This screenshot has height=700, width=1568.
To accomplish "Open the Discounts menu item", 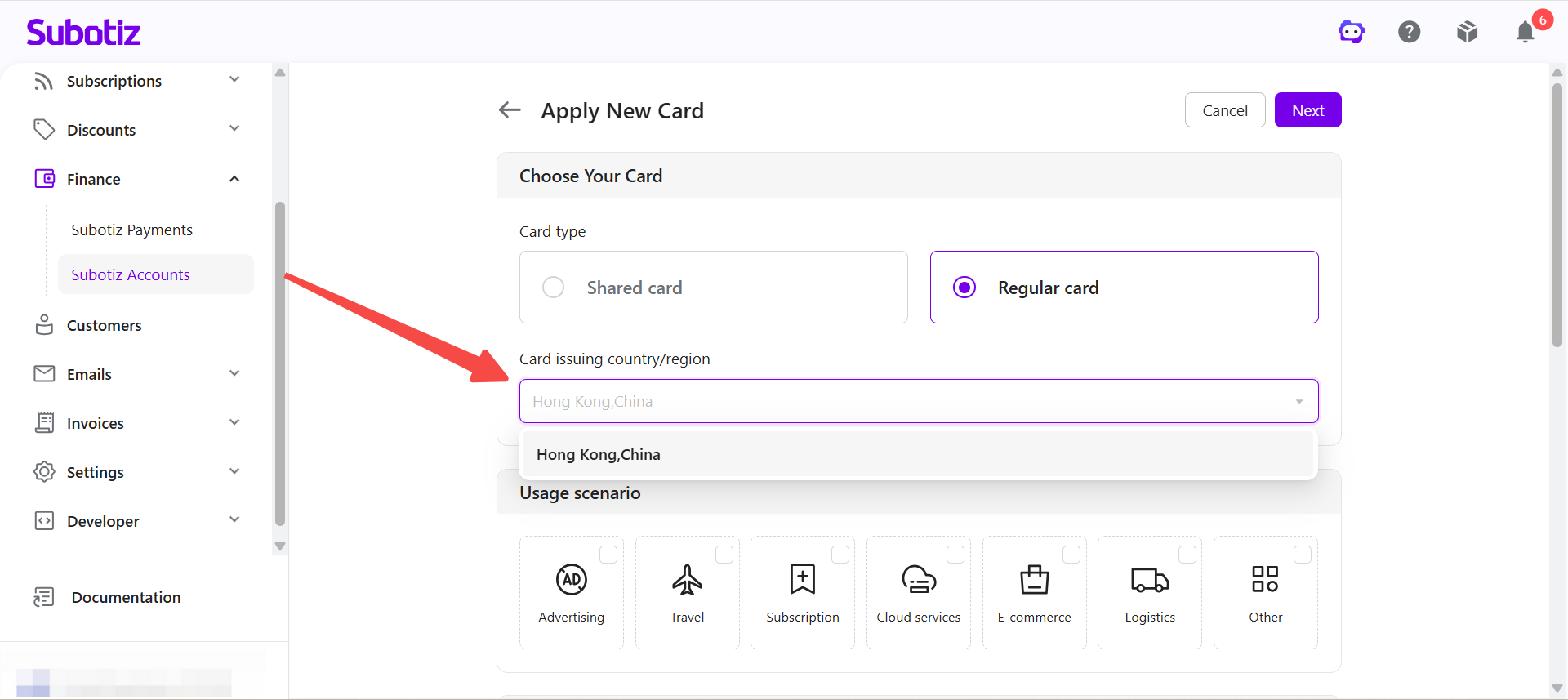I will click(x=101, y=130).
